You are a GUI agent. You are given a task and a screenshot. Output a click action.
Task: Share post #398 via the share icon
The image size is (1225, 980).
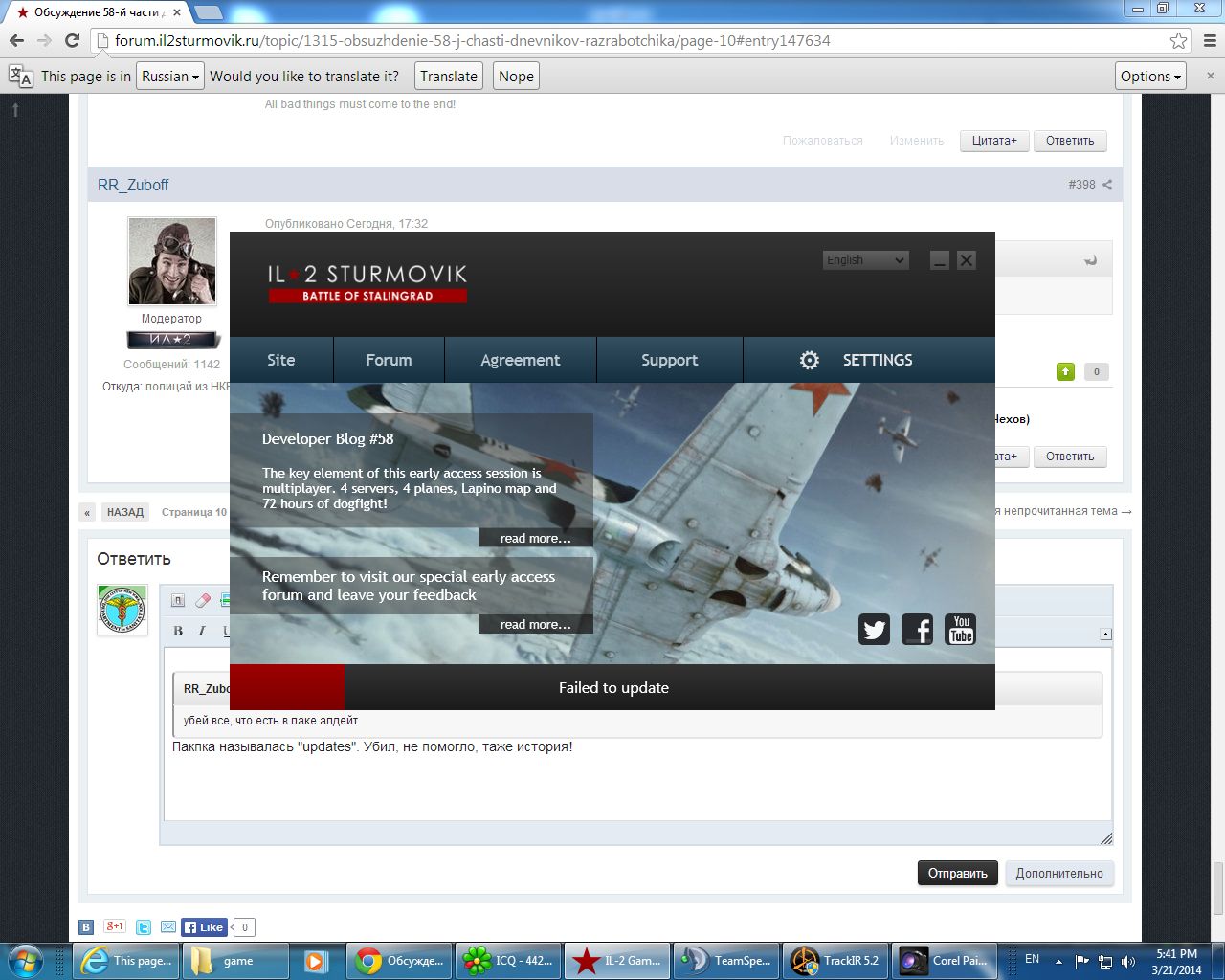click(1107, 185)
